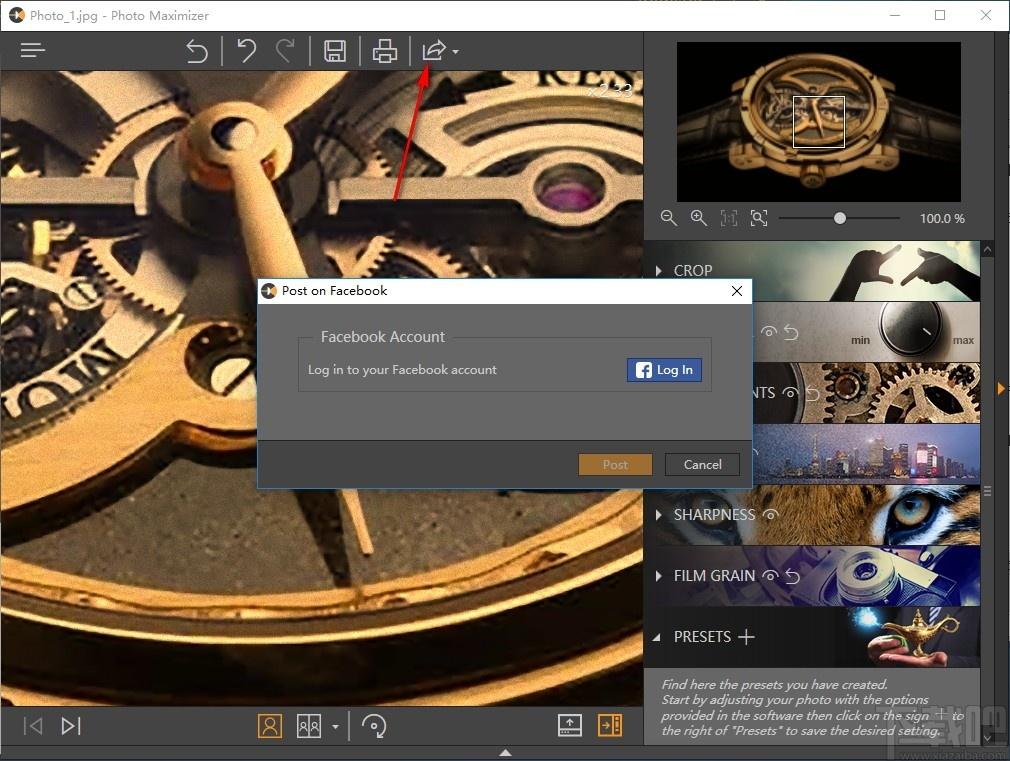The width and height of the screenshot is (1010, 761).
Task: Save the photo with floppy icon
Action: click(334, 51)
